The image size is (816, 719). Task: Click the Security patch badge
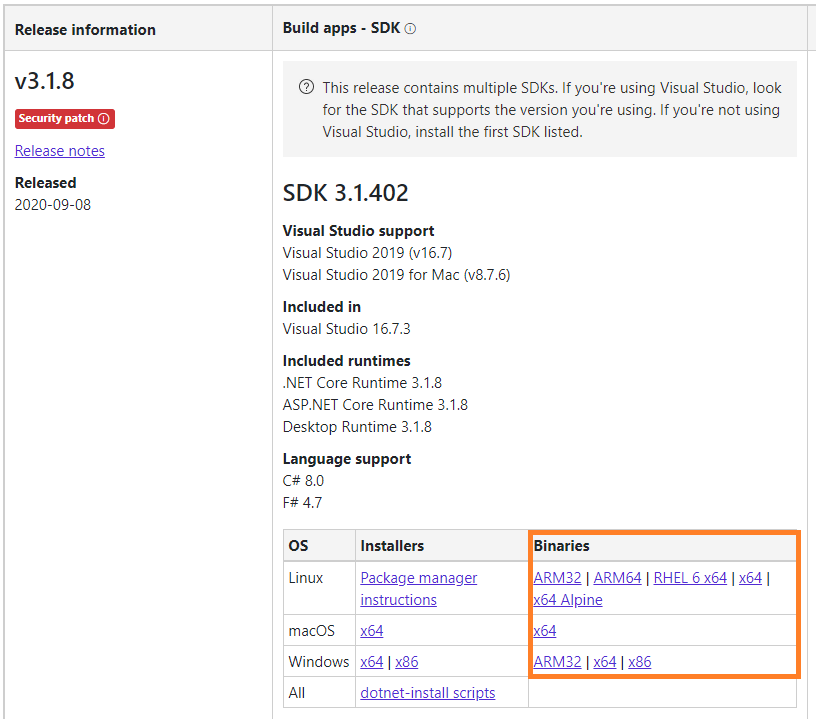click(x=65, y=119)
